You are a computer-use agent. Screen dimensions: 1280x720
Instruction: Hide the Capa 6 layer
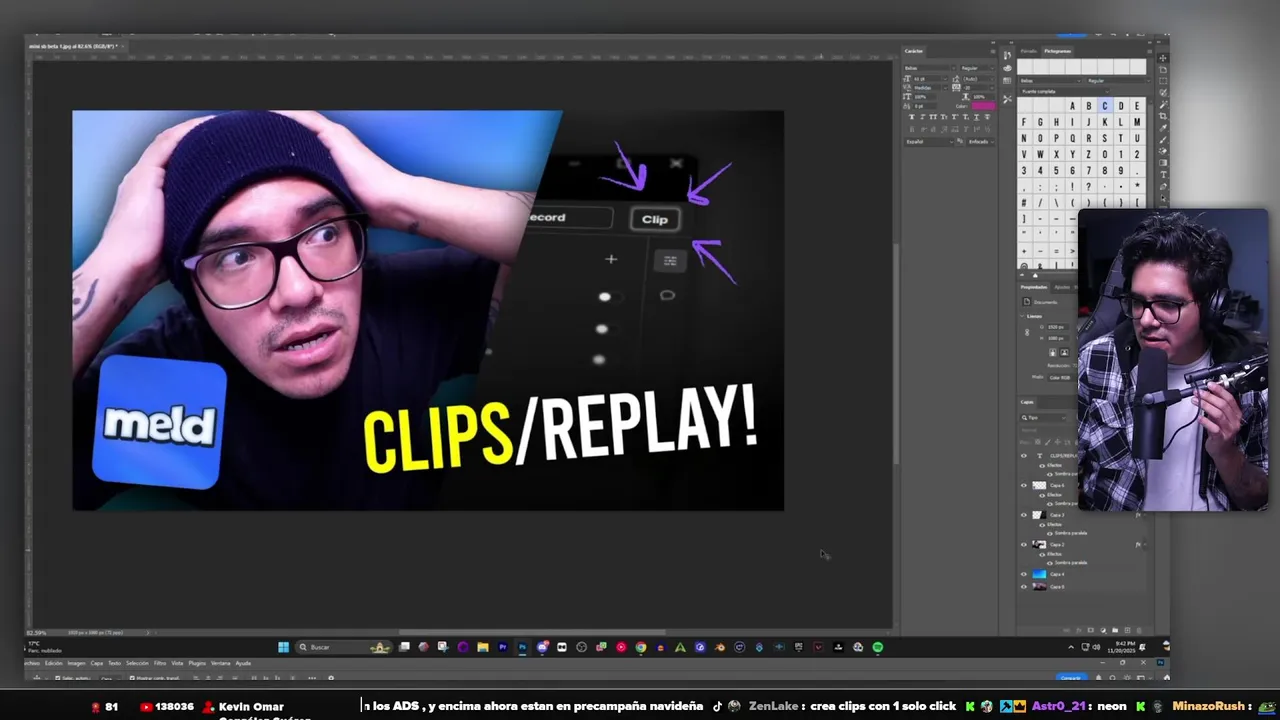point(1023,485)
